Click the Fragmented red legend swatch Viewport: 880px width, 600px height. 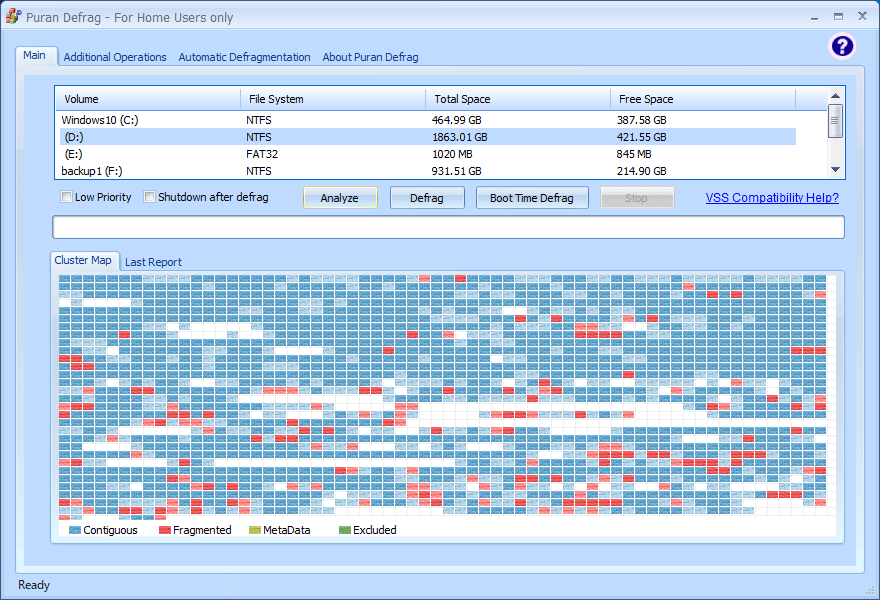pos(164,530)
